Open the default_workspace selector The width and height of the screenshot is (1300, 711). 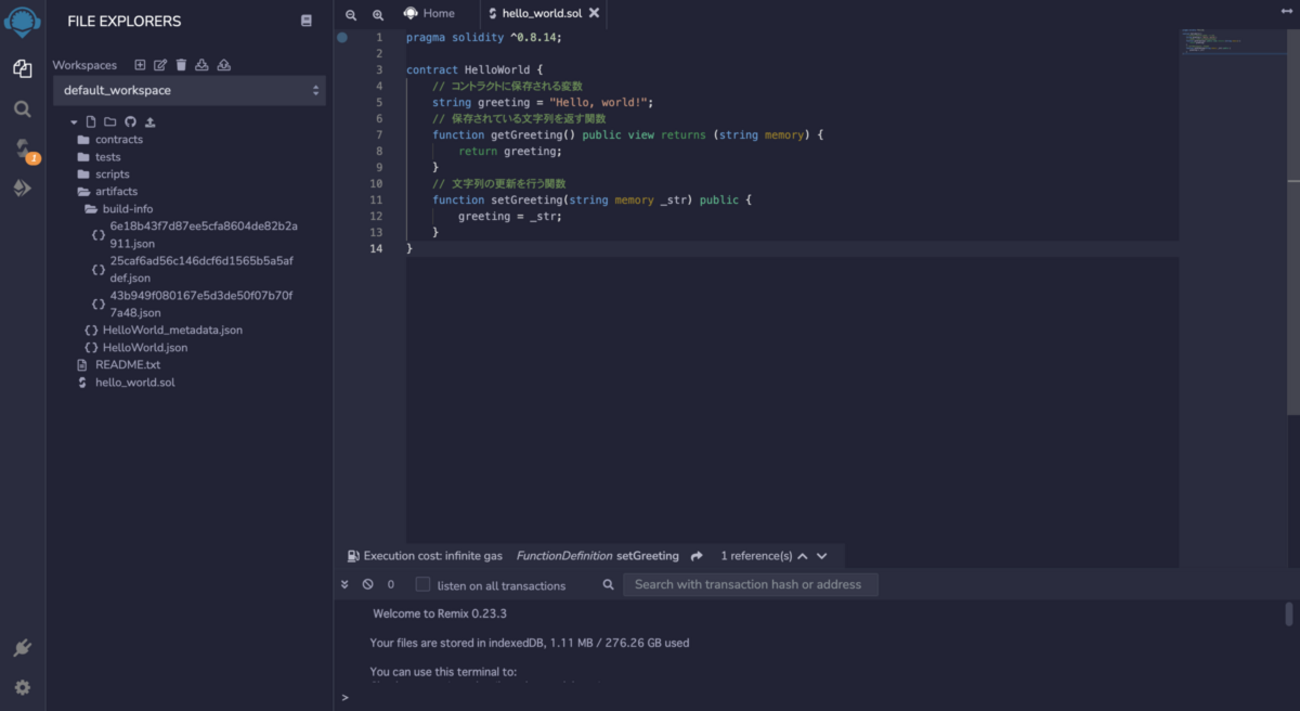click(x=189, y=90)
